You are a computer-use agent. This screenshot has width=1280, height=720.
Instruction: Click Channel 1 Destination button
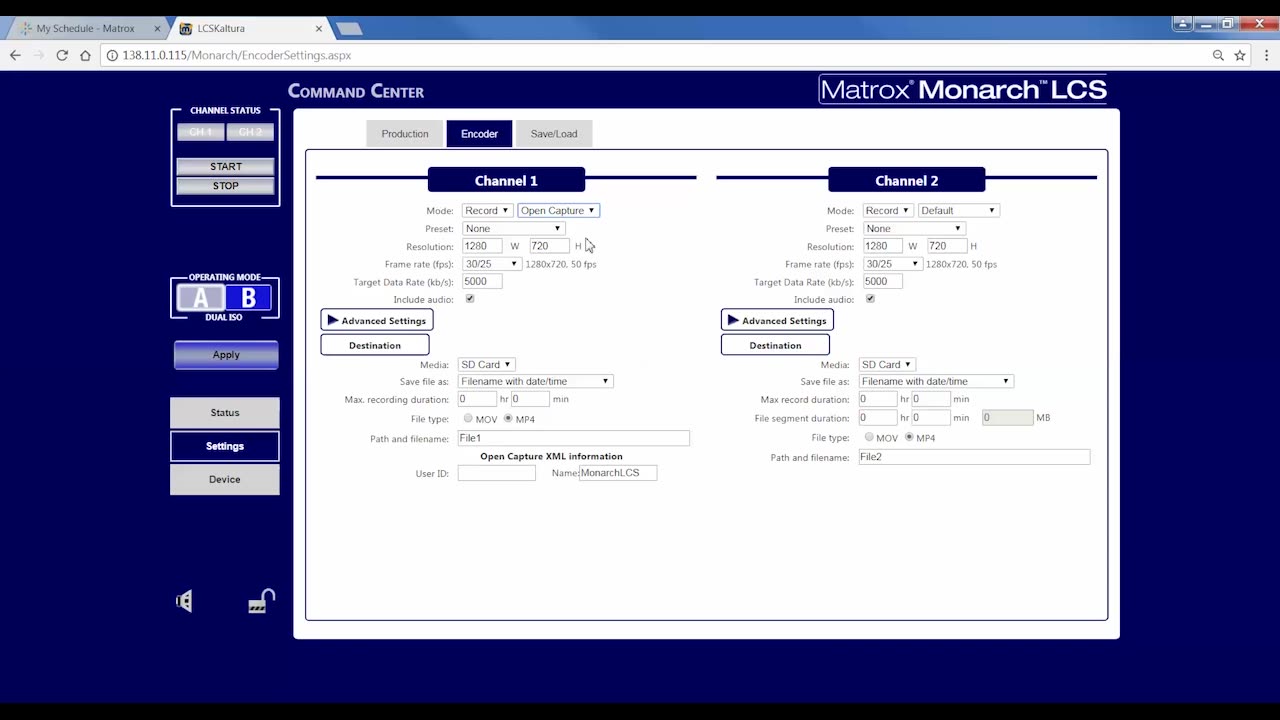(375, 345)
